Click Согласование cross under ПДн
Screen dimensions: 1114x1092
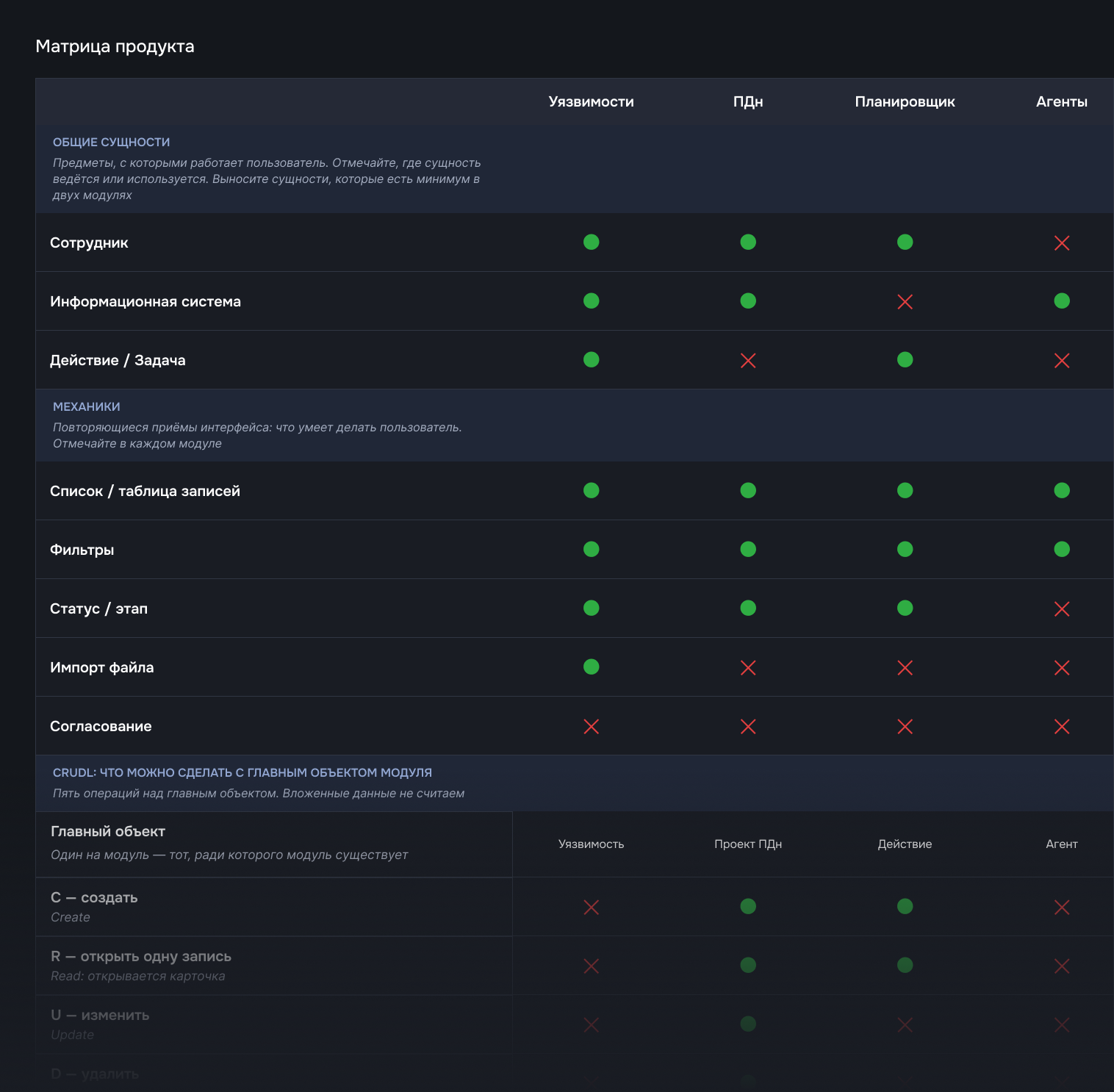coord(748,726)
